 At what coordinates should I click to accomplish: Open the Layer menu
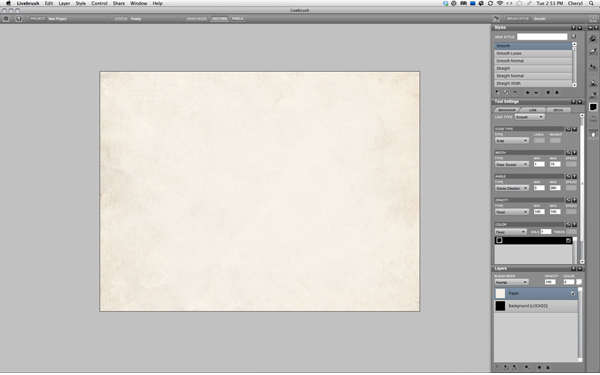point(64,3)
